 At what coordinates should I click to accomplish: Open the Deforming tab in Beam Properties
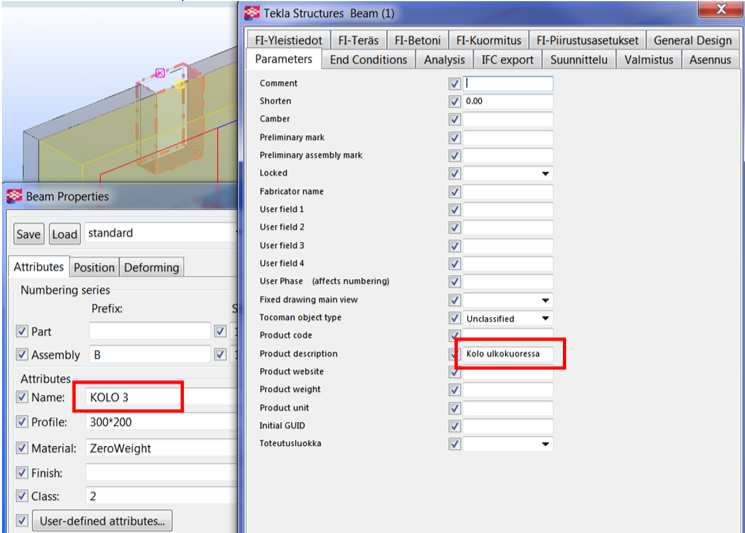[151, 267]
